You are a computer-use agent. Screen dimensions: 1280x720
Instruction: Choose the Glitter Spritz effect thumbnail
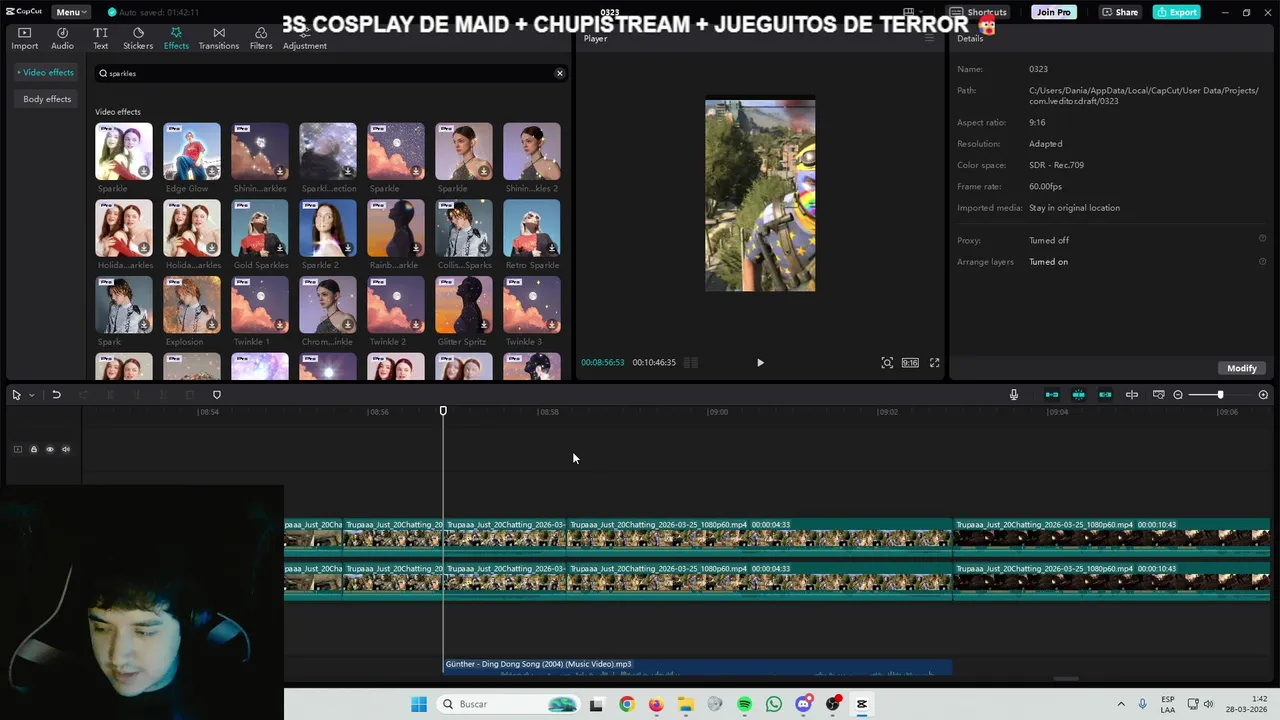tap(464, 305)
